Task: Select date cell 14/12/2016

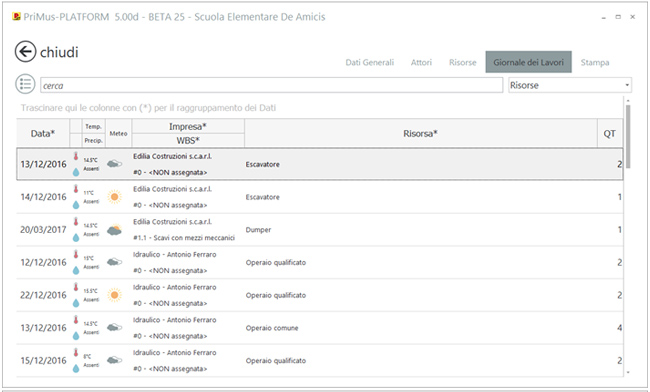Action: 44,197
